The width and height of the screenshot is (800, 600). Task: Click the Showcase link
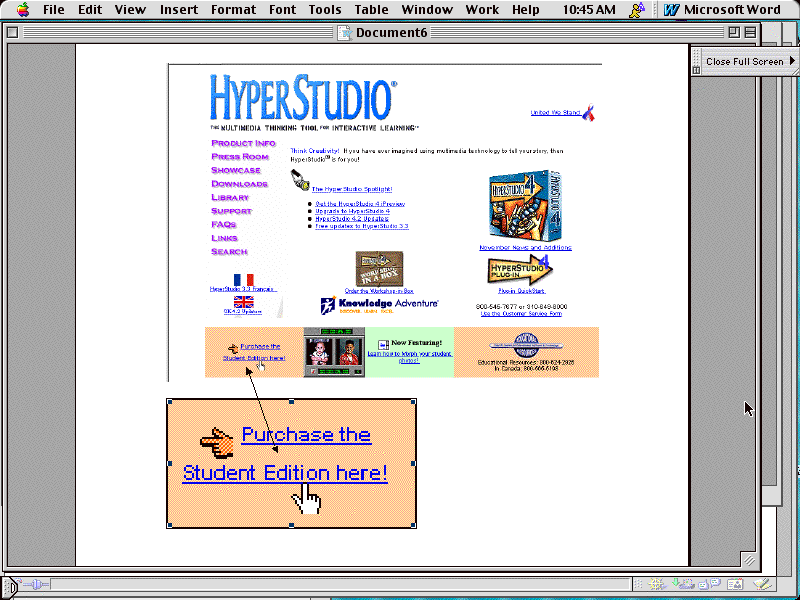coord(236,170)
